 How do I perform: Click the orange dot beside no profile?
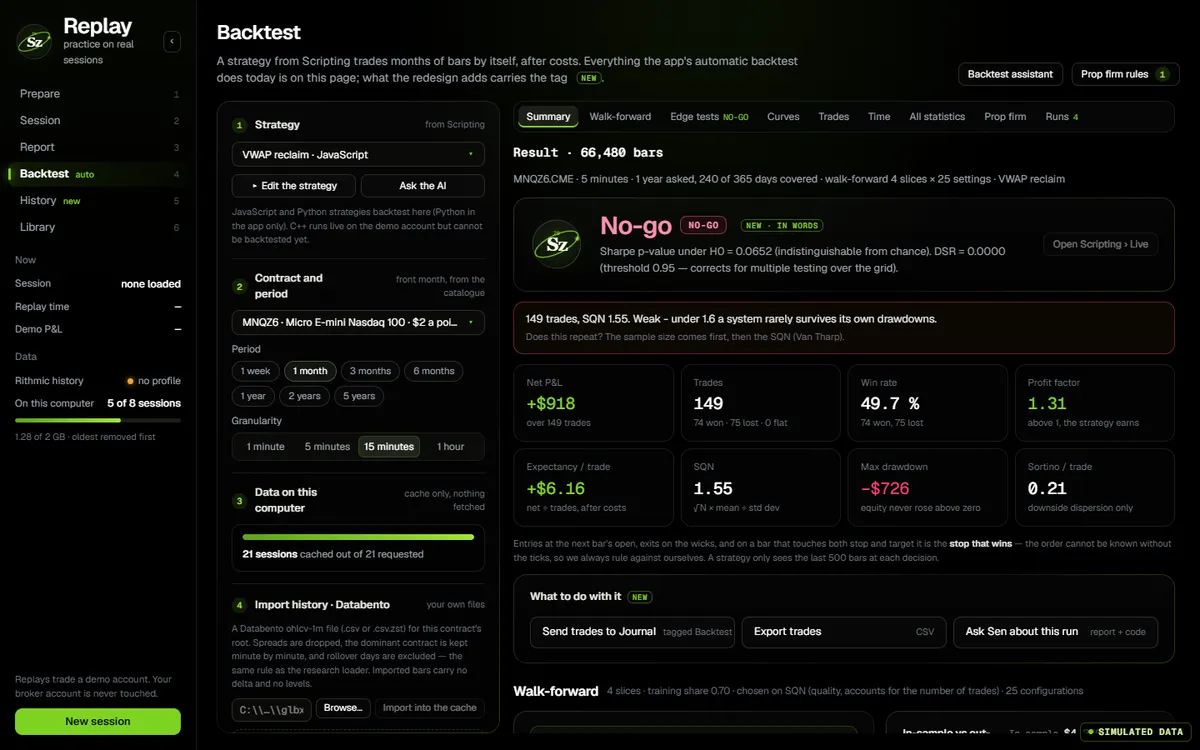coord(130,381)
